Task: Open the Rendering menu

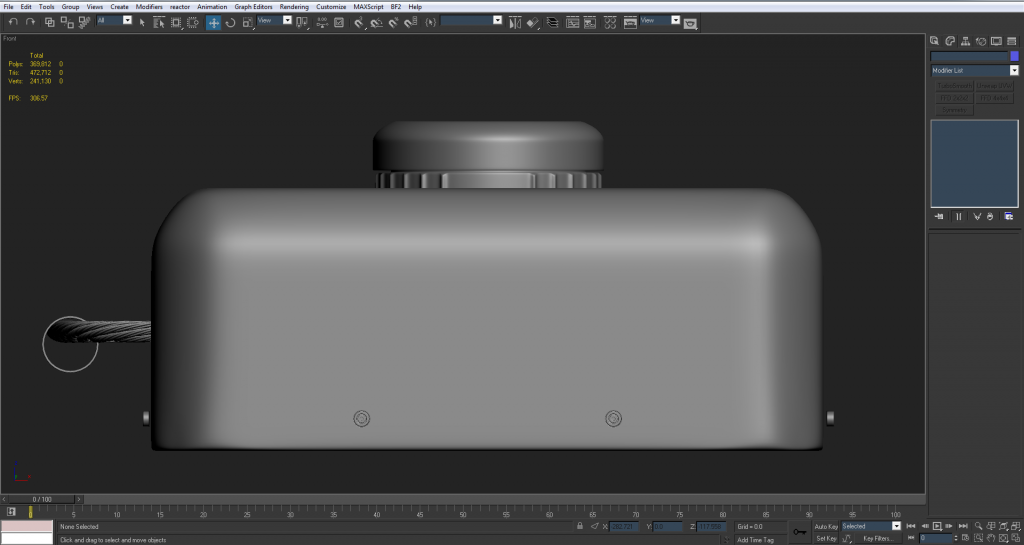Action: [294, 6]
